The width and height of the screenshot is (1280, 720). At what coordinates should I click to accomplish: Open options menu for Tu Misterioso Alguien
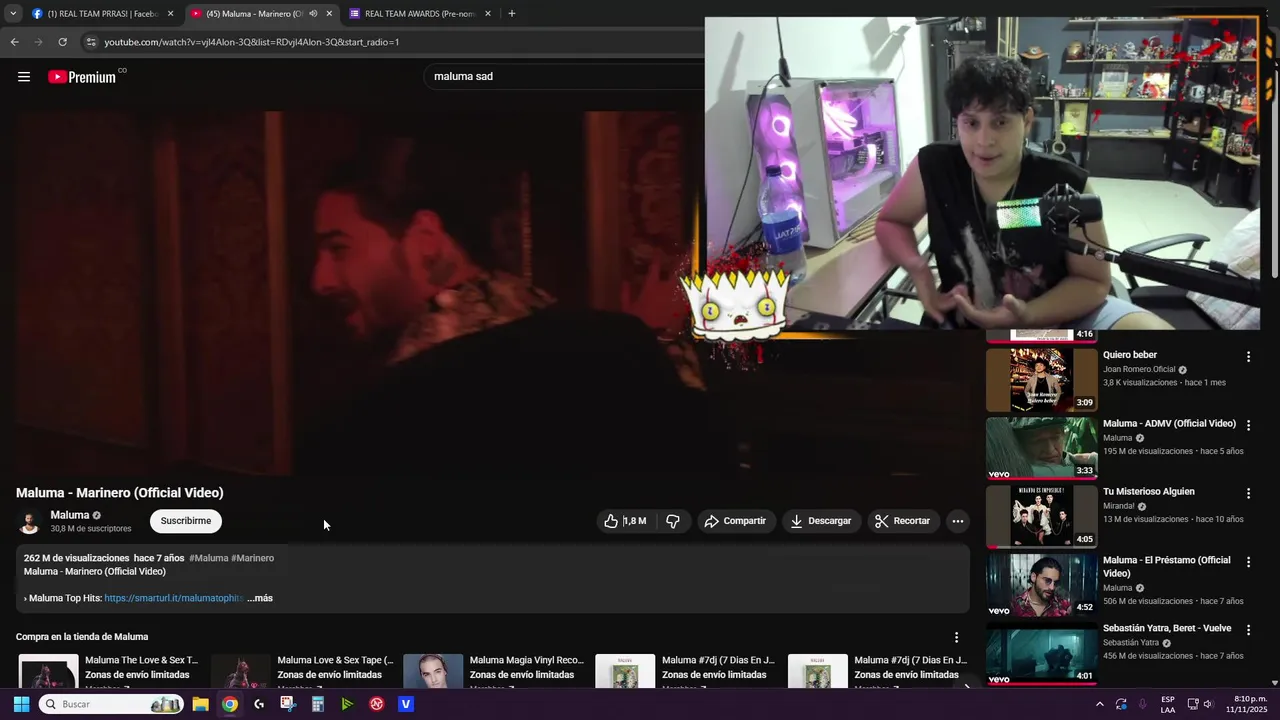1248,493
